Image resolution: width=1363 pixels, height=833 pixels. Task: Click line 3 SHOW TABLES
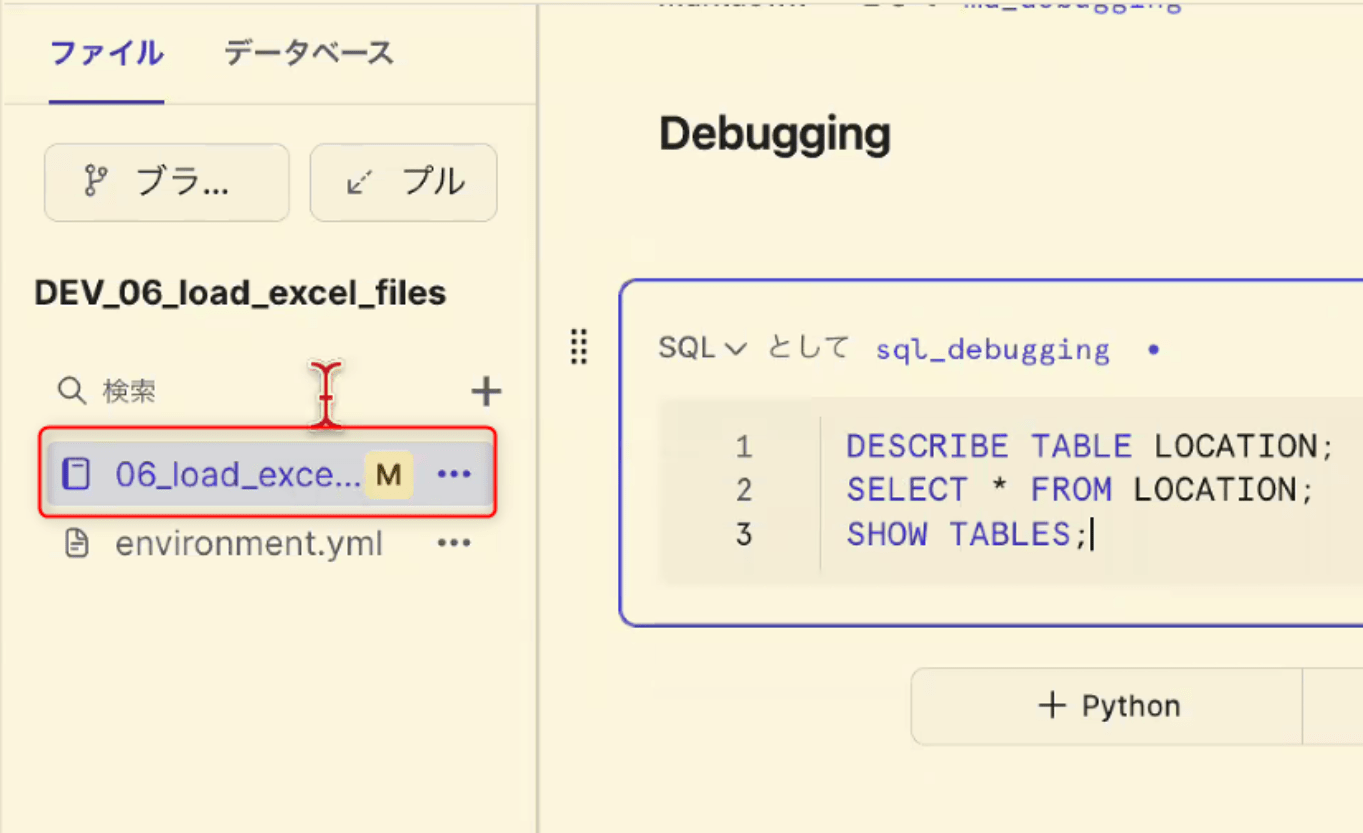tap(967, 535)
